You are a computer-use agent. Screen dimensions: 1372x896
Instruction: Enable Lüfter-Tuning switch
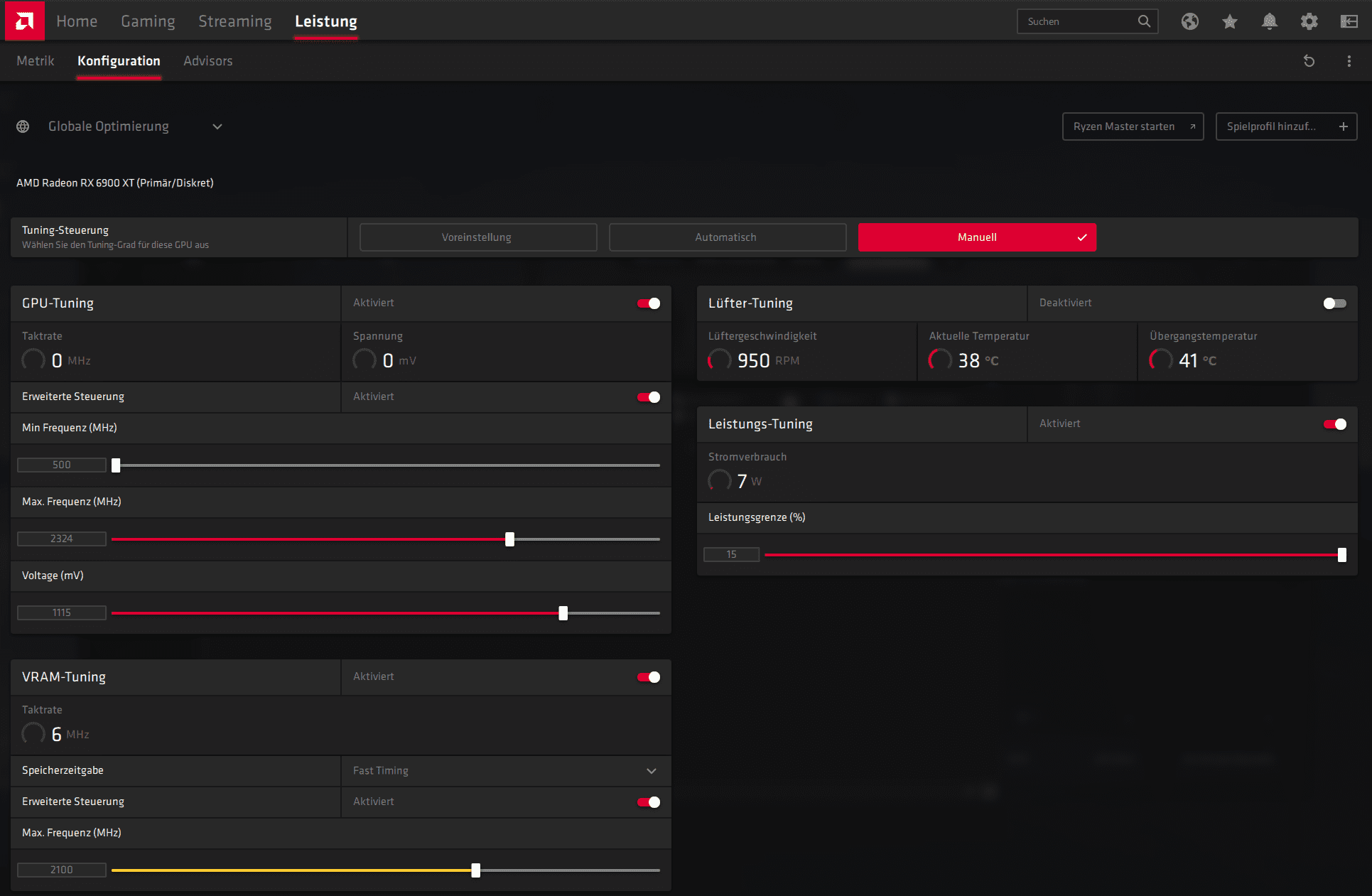point(1335,303)
